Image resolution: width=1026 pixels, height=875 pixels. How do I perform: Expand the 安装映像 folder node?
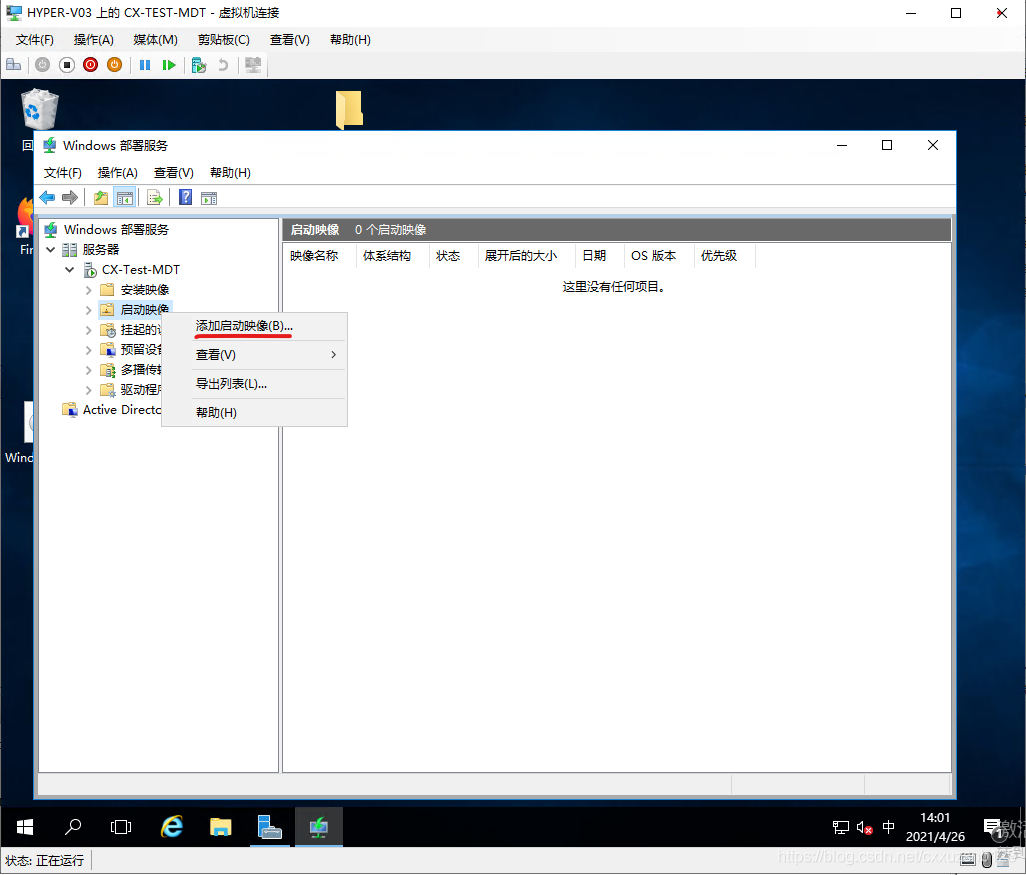point(89,290)
